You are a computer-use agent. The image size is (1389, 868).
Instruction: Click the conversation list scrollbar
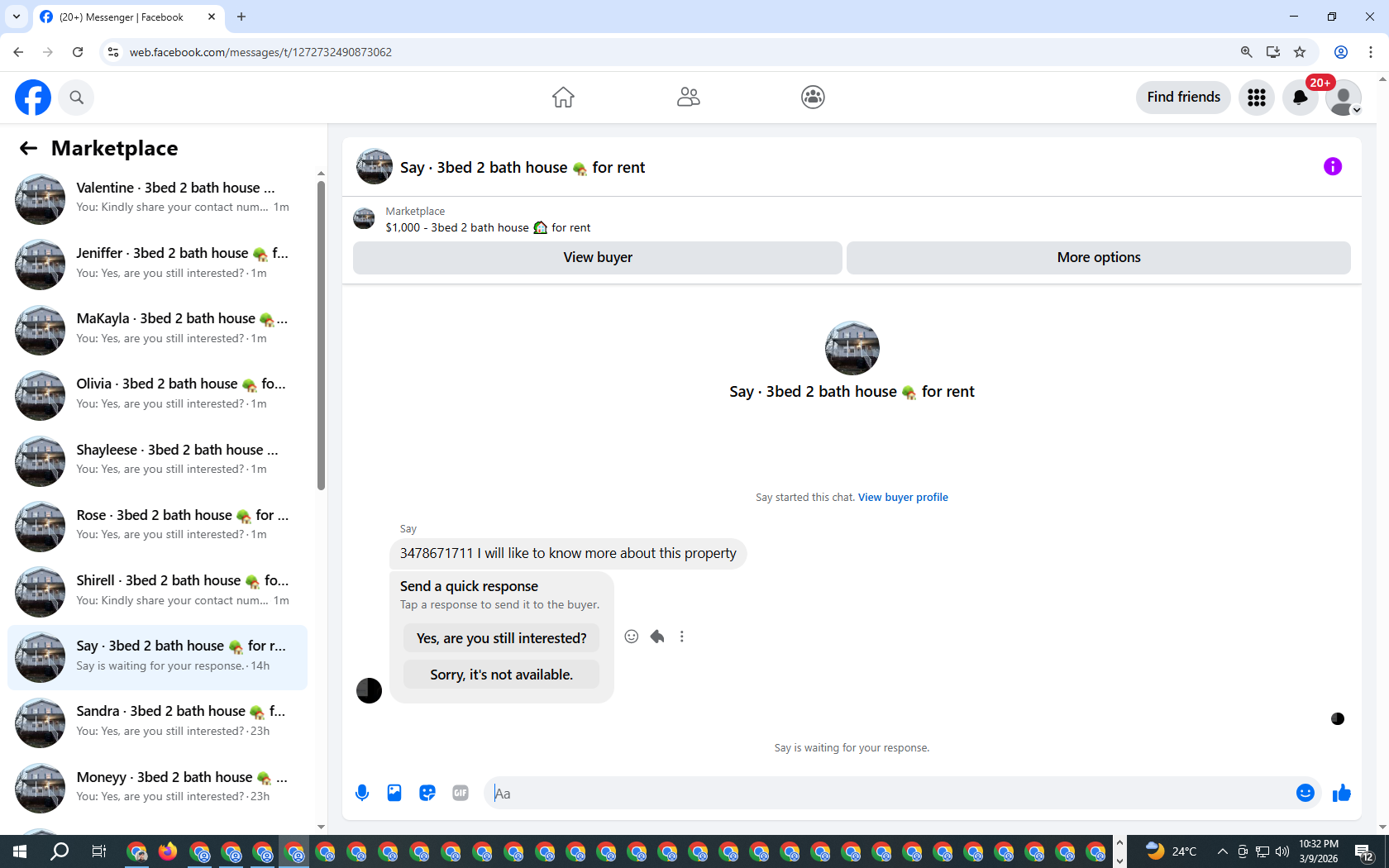coord(322,335)
